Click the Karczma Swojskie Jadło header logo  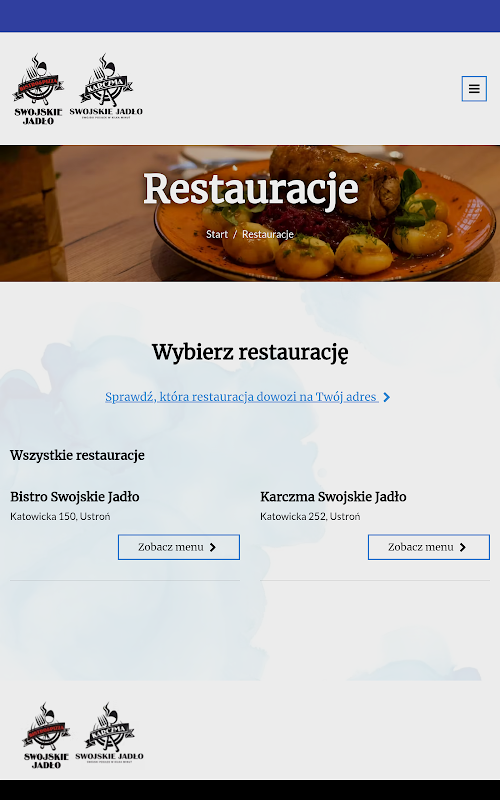coord(106,87)
